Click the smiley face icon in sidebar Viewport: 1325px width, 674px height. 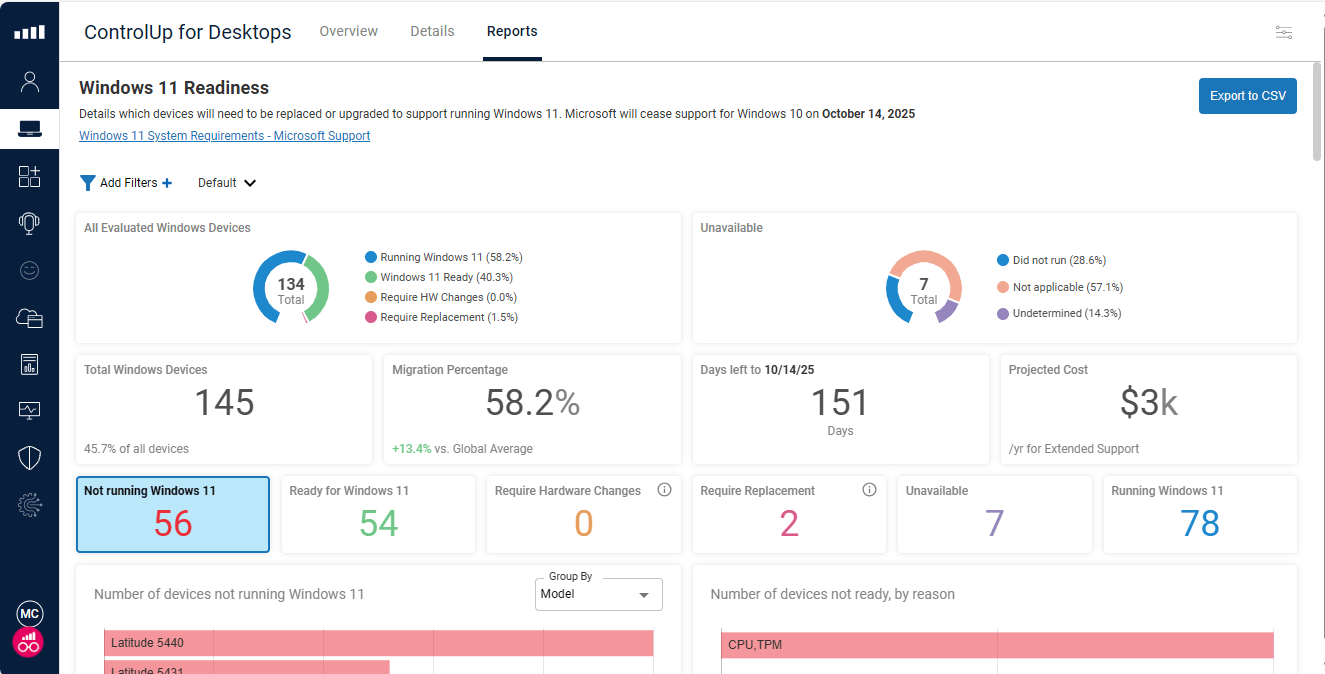(x=29, y=270)
